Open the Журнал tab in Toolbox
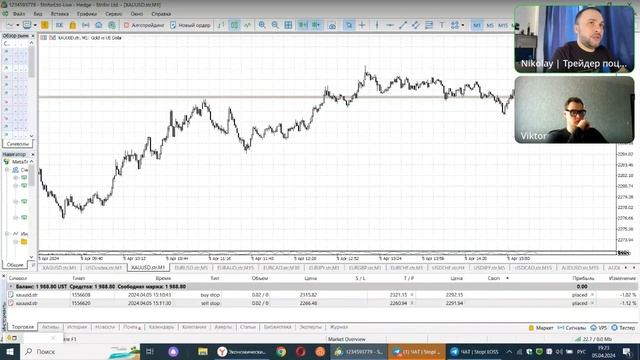The height and width of the screenshot is (360, 640). 339,327
